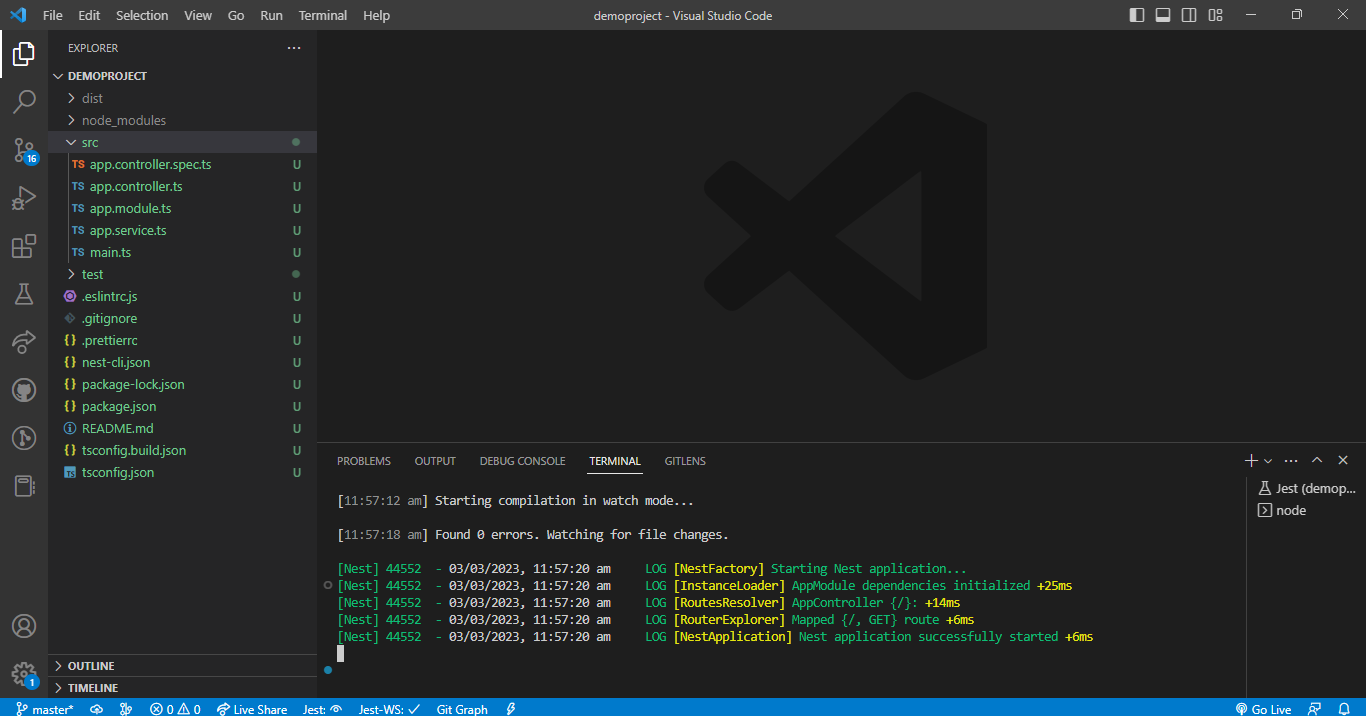The width and height of the screenshot is (1366, 716).
Task: Click Go Live in status bar
Action: pyautogui.click(x=1263, y=709)
